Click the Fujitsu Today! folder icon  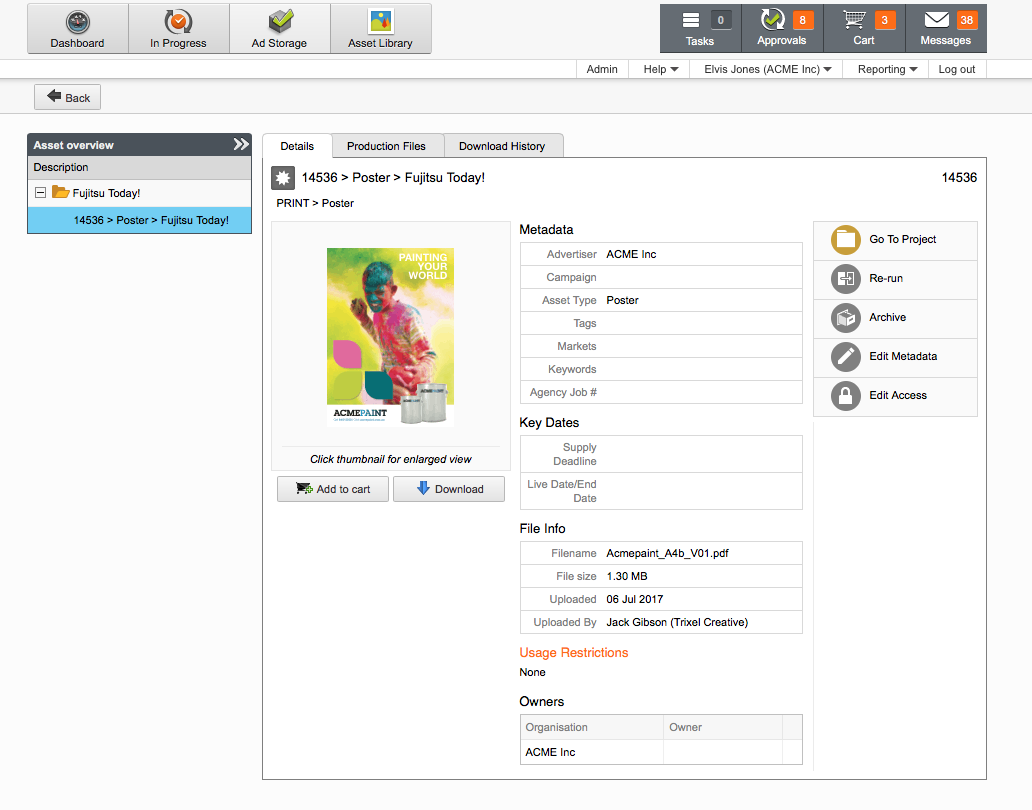coord(61,192)
